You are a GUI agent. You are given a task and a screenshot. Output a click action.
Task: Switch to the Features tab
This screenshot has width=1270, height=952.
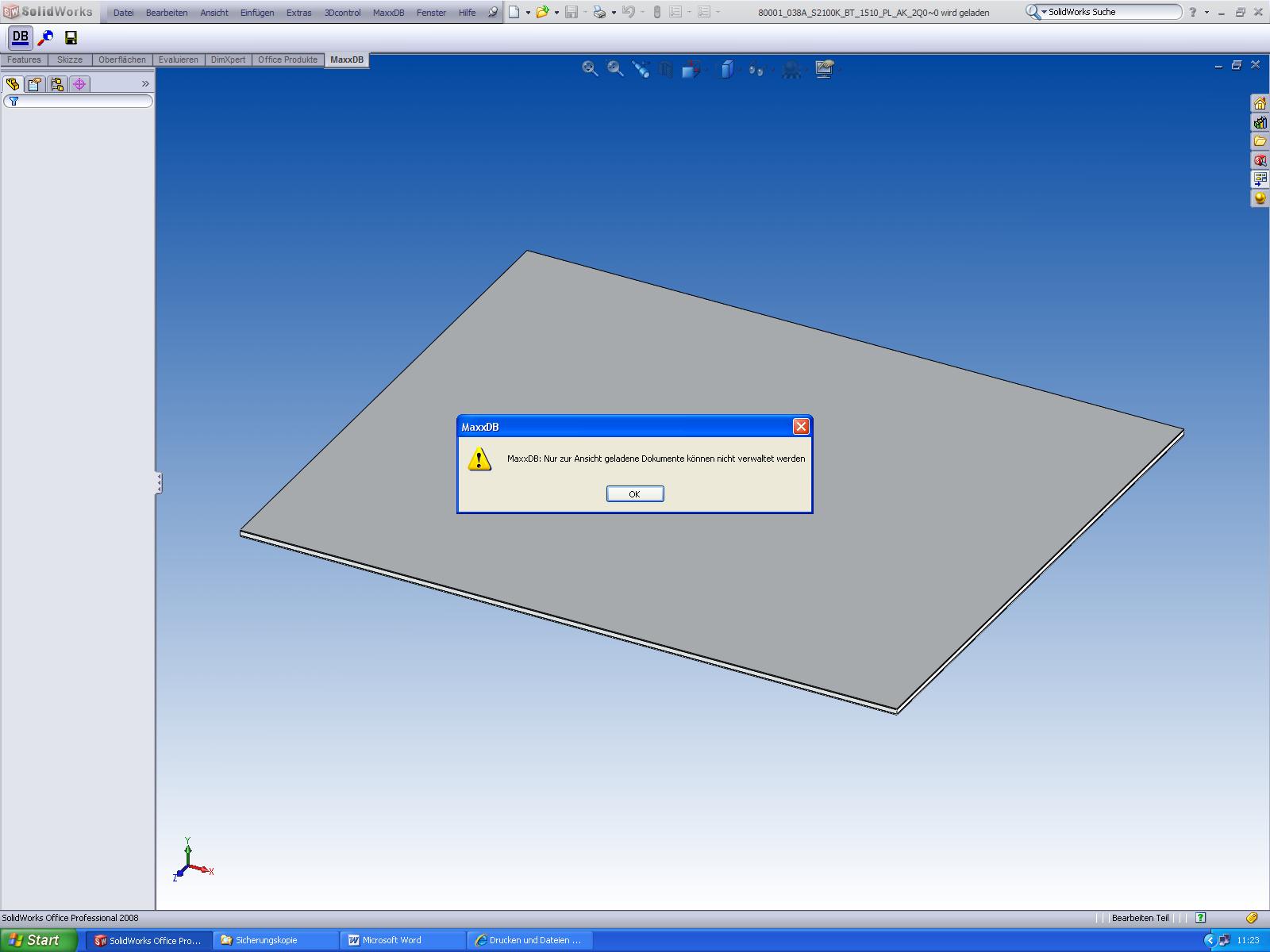pos(24,59)
